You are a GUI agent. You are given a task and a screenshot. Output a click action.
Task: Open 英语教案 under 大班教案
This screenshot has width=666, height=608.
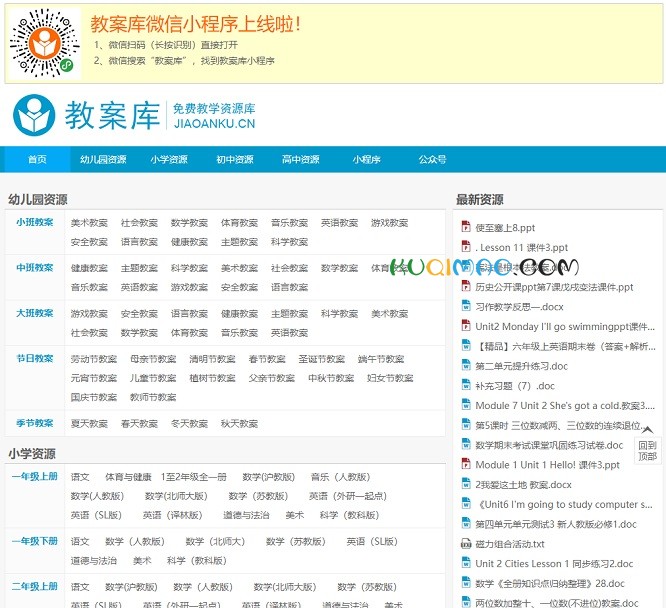coord(289,333)
